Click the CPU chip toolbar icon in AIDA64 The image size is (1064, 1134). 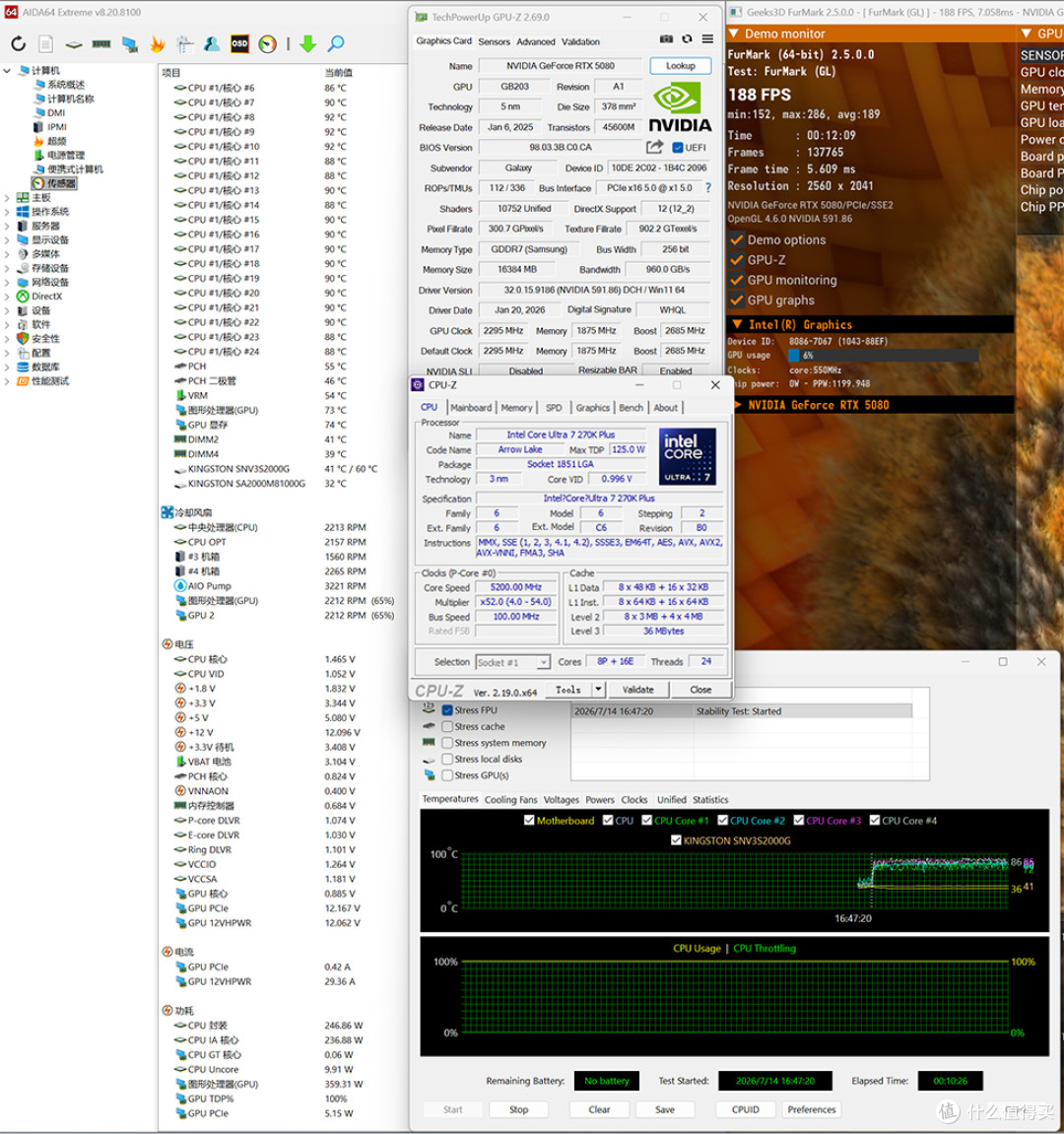74,44
